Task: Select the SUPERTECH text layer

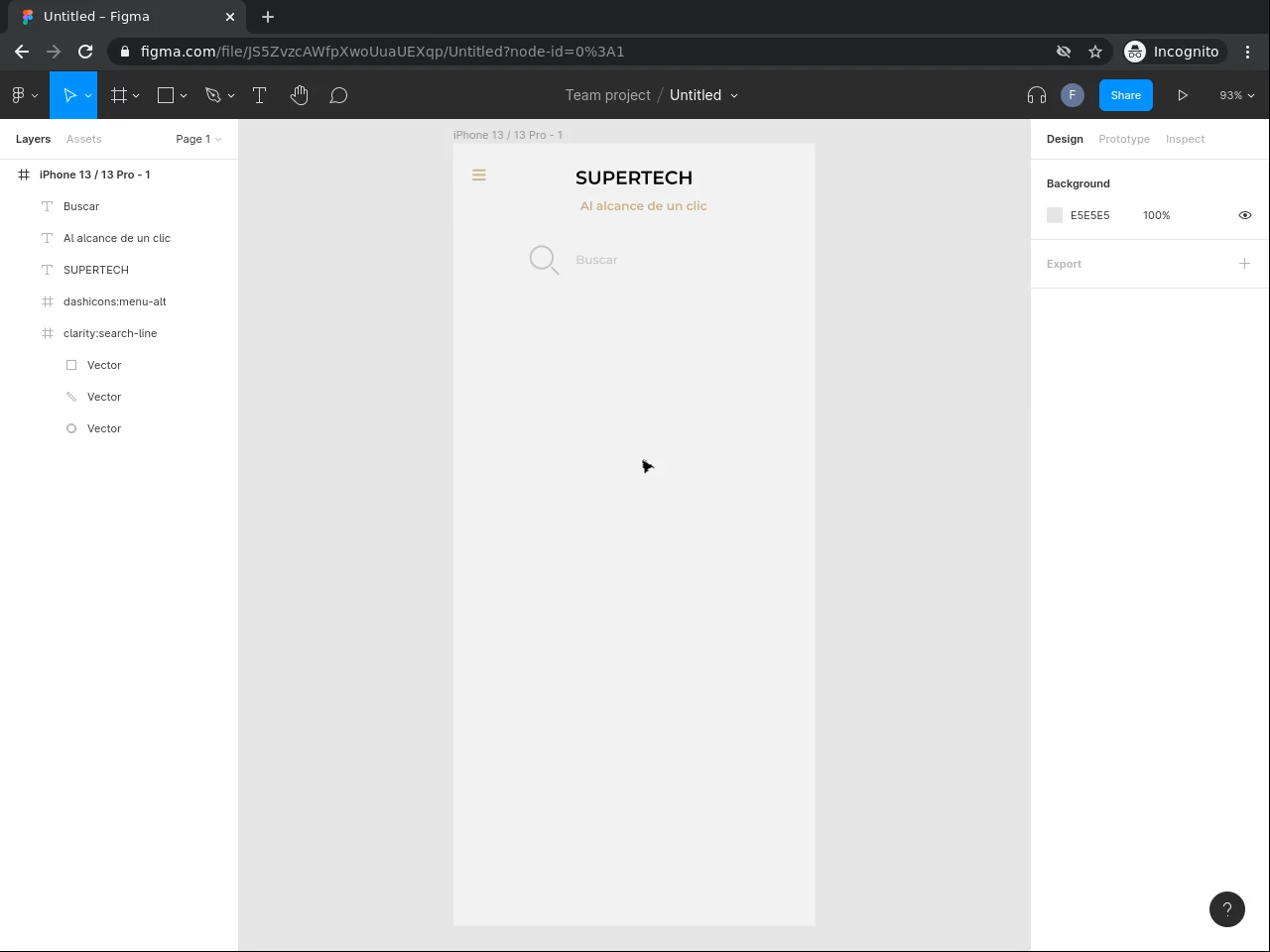Action: pyautogui.click(x=119, y=270)
